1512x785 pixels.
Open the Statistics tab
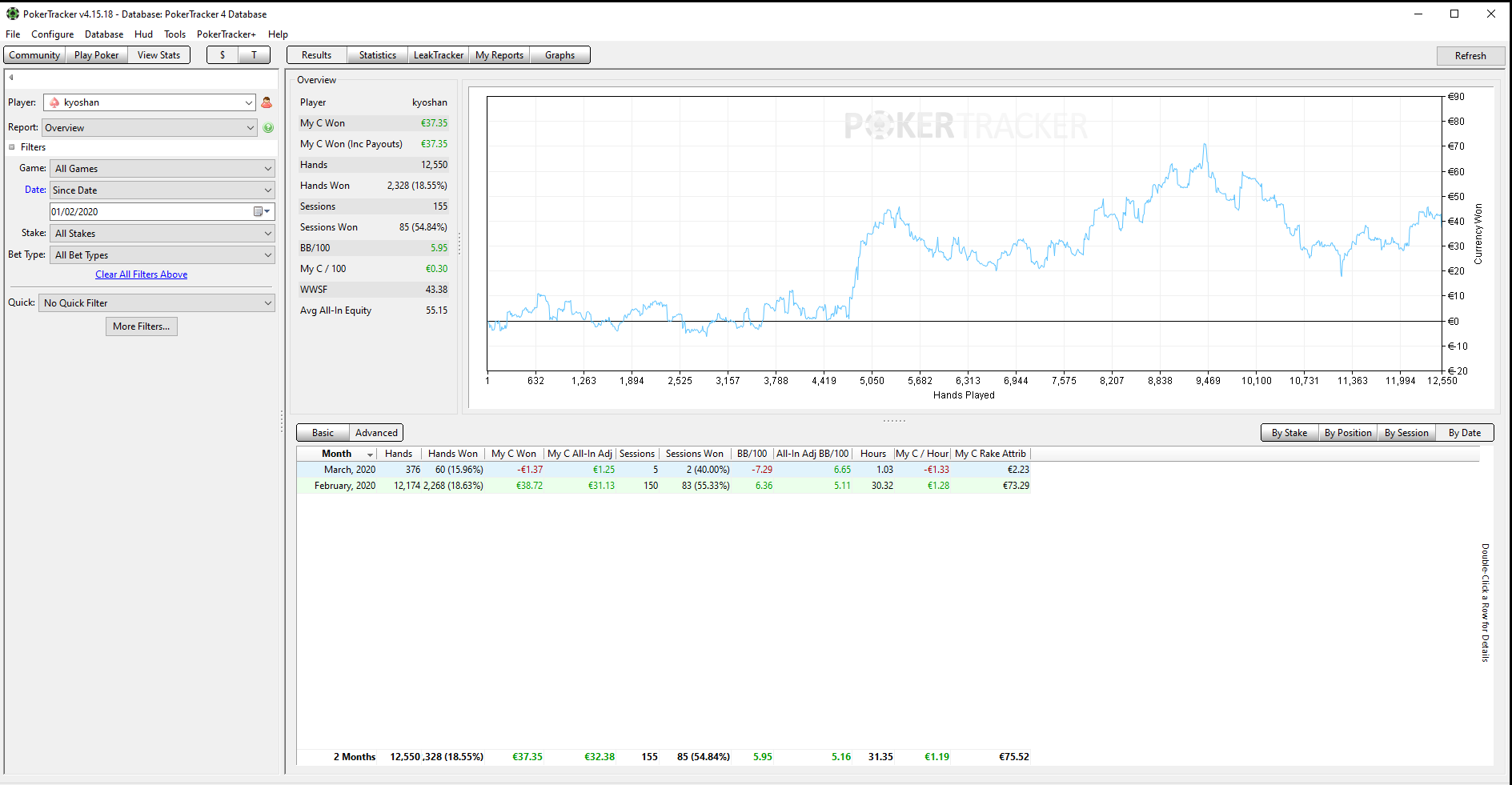(378, 55)
